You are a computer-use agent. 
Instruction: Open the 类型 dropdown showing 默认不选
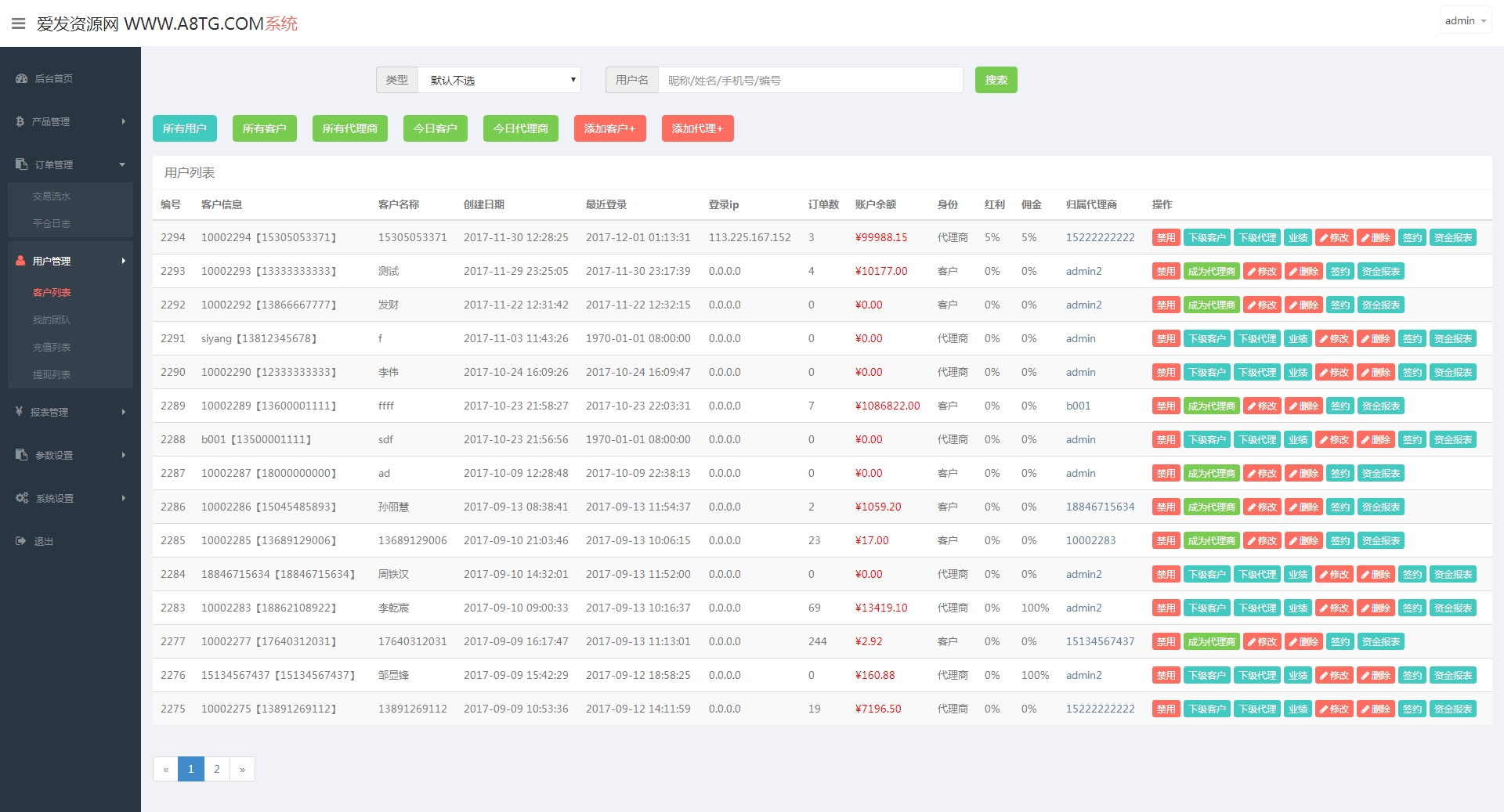click(499, 80)
